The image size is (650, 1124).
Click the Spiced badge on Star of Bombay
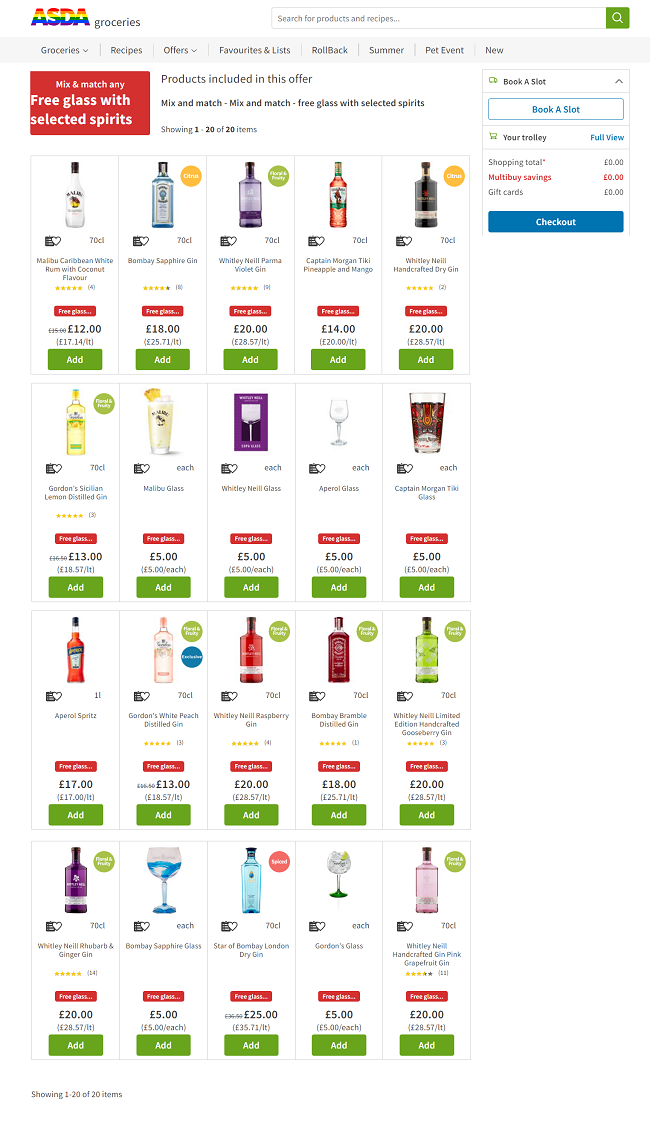click(x=279, y=862)
